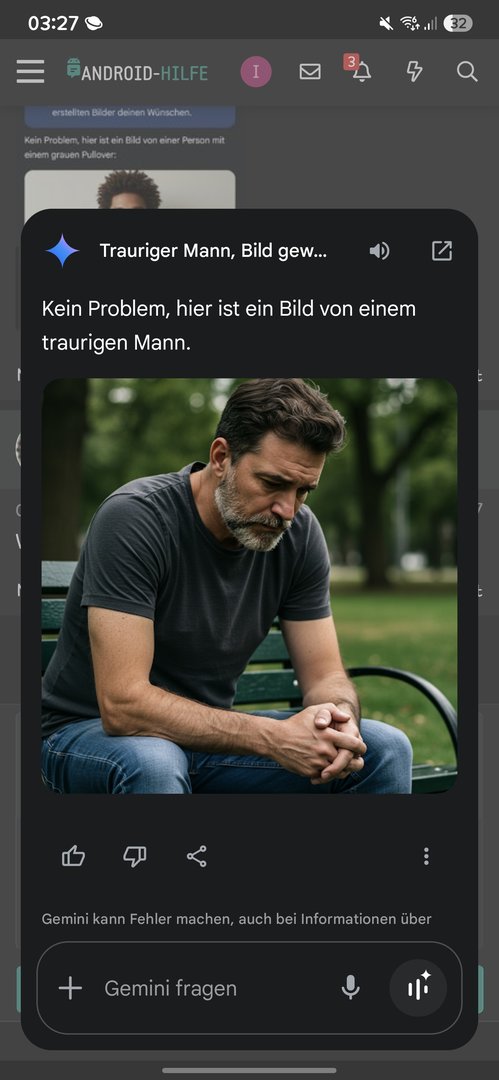The width and height of the screenshot is (499, 1080).
Task: Open the hamburger menu in forum header
Action: (30, 72)
